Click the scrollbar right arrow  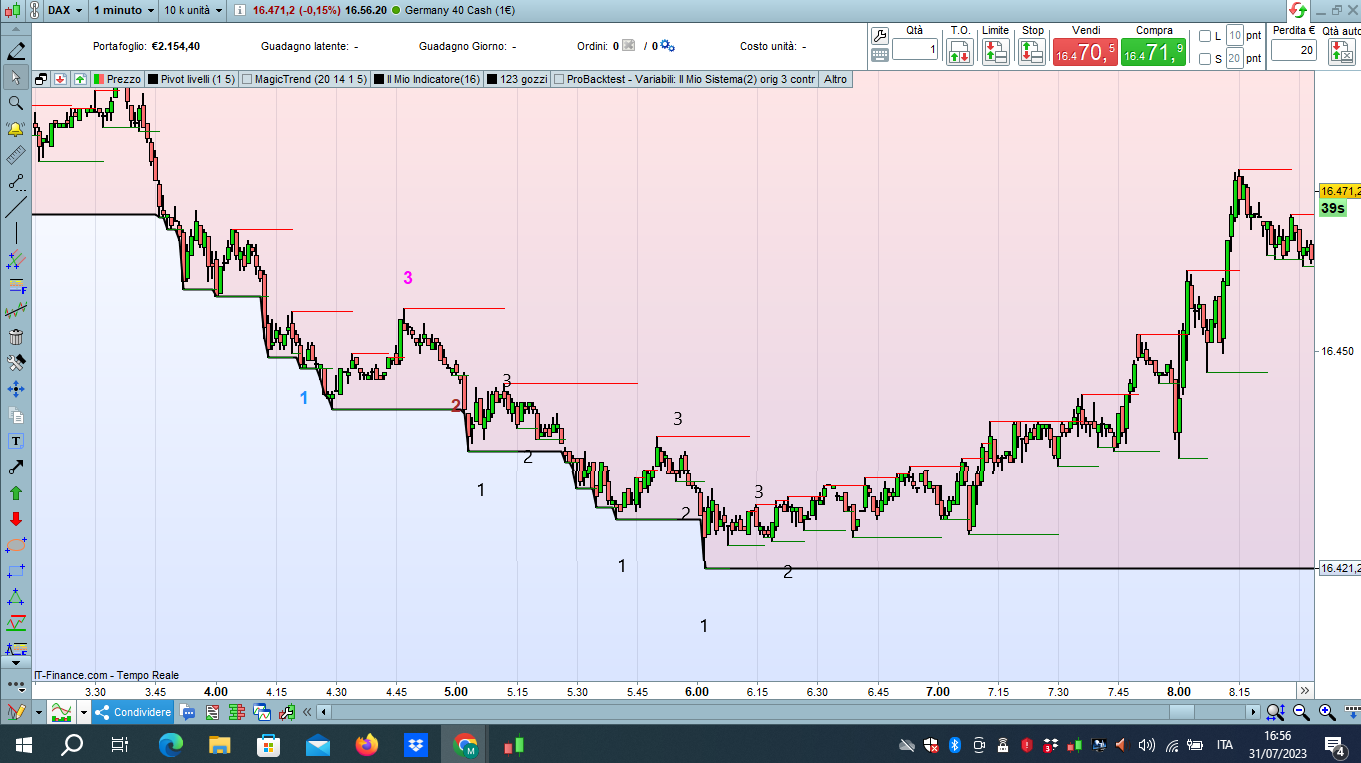click(1254, 712)
